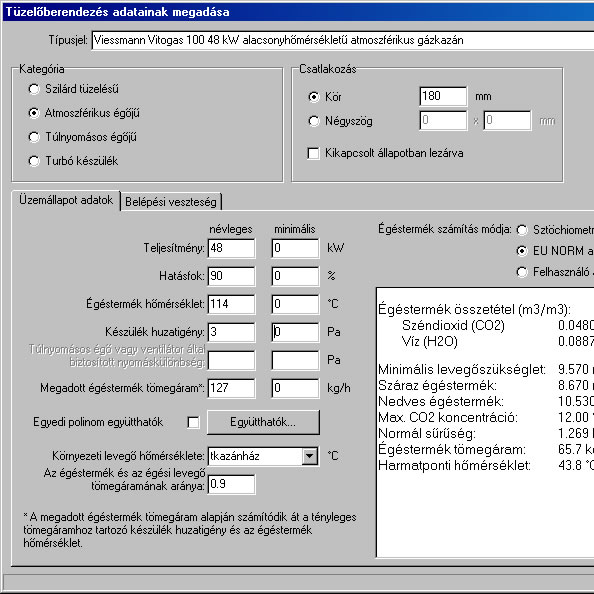Click the minimális Készülék huzatigény field
594x594 pixels.
(x=295, y=332)
